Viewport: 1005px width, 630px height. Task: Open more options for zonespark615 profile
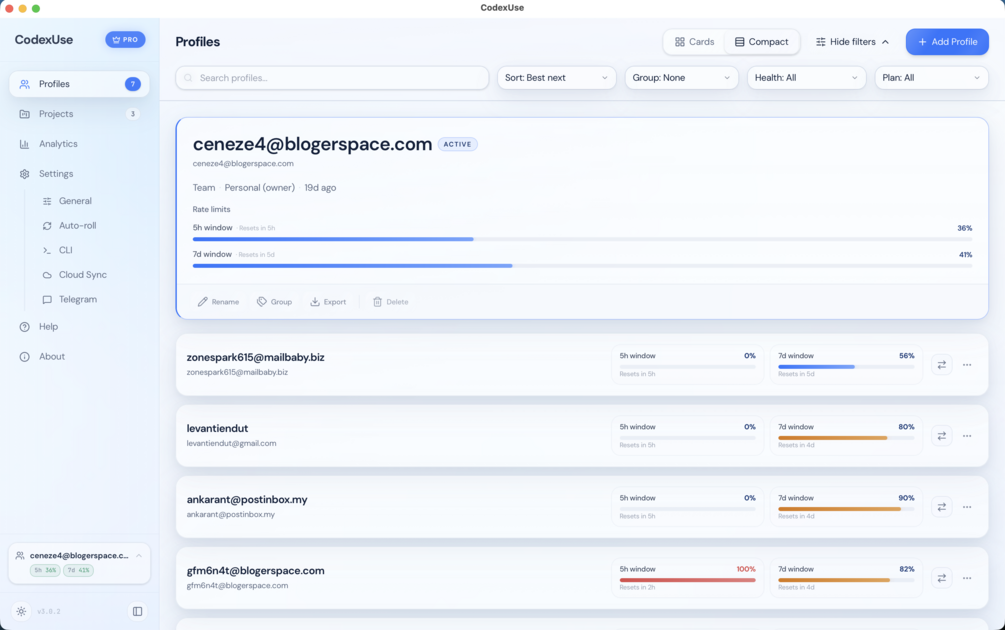(967, 365)
